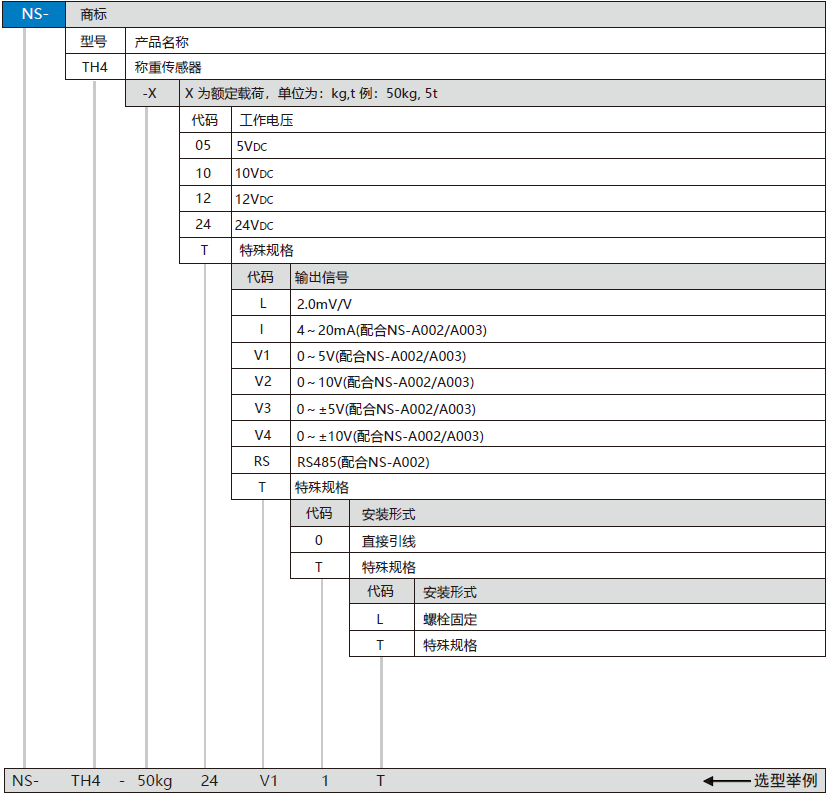Click V1 in the bottom example row
The image size is (828, 793).
point(268,780)
